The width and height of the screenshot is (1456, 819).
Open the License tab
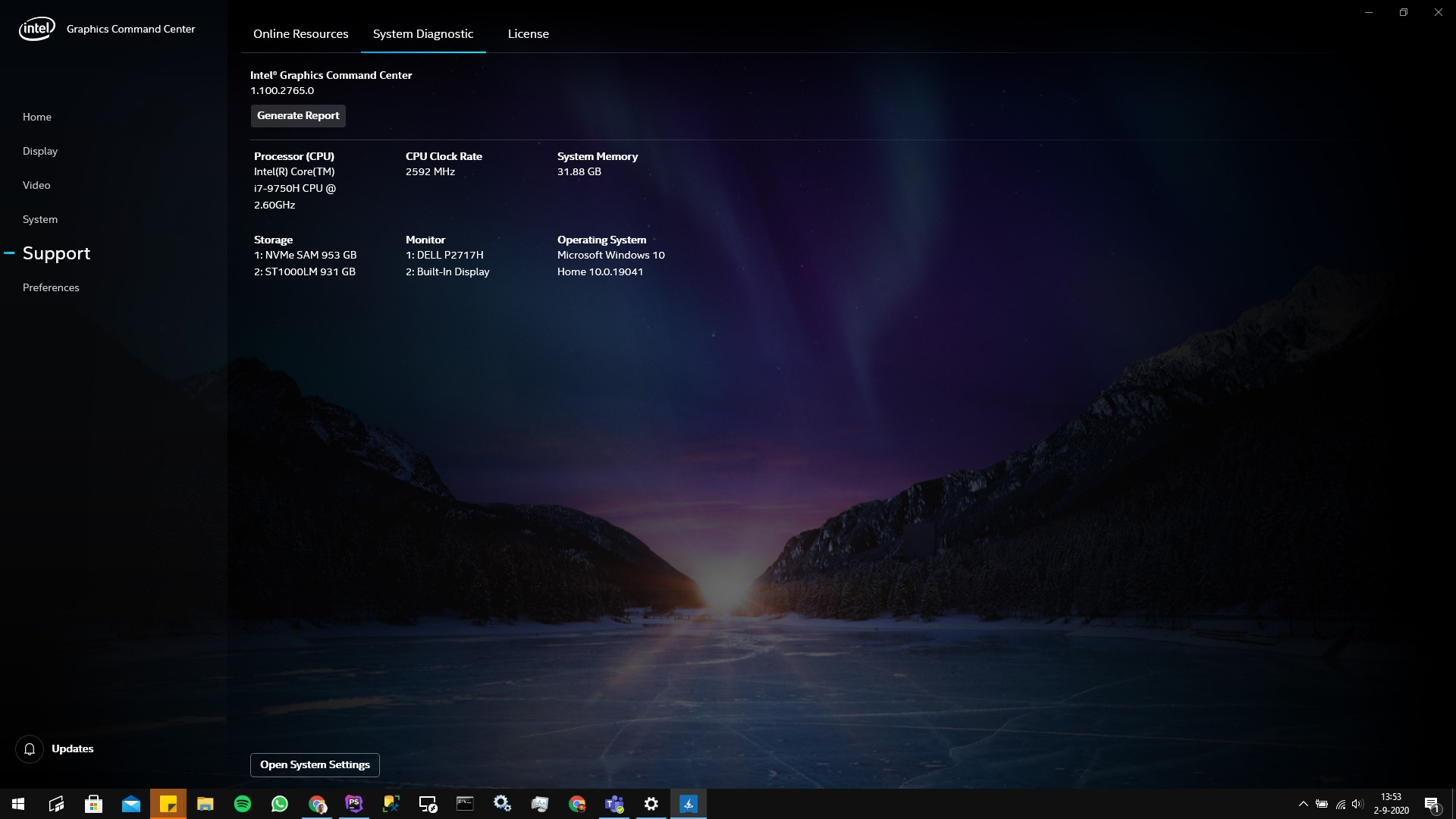pyautogui.click(x=529, y=33)
